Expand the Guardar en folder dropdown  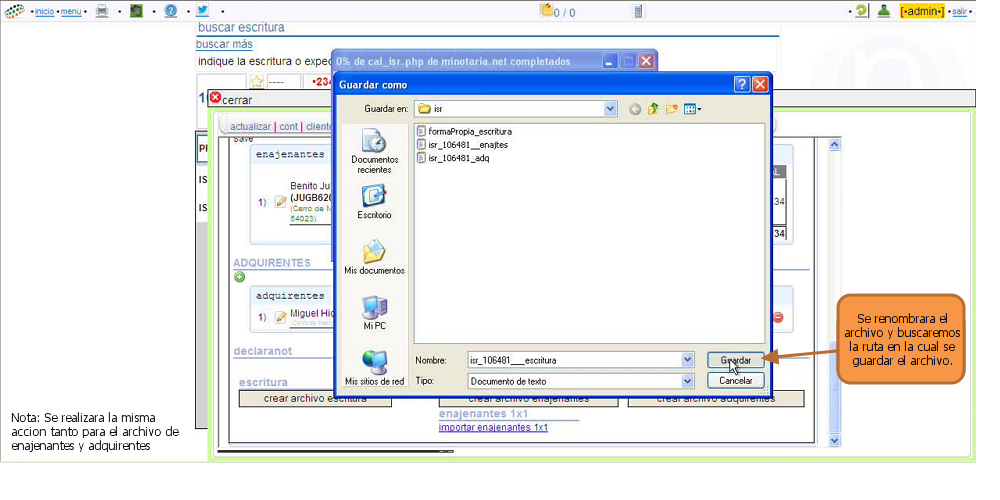click(x=610, y=109)
